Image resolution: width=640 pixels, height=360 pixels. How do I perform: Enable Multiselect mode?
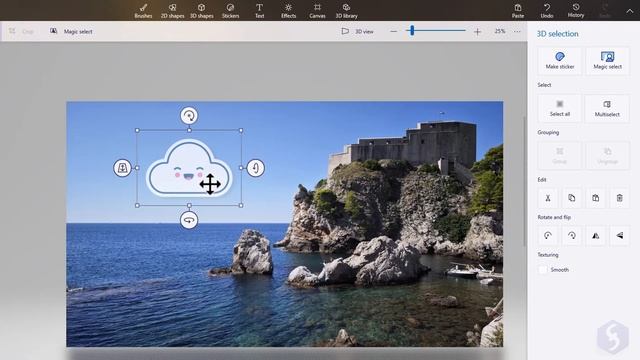pyautogui.click(x=607, y=108)
